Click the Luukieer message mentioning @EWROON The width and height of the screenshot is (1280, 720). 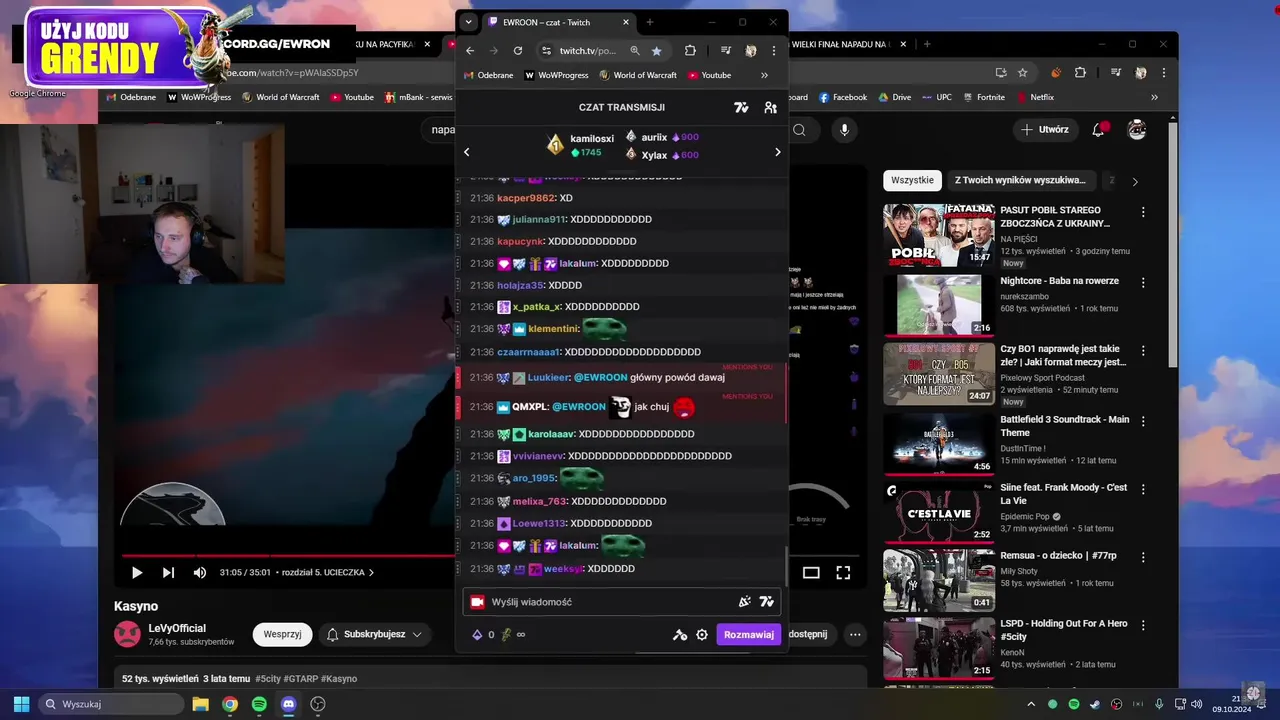(621, 377)
